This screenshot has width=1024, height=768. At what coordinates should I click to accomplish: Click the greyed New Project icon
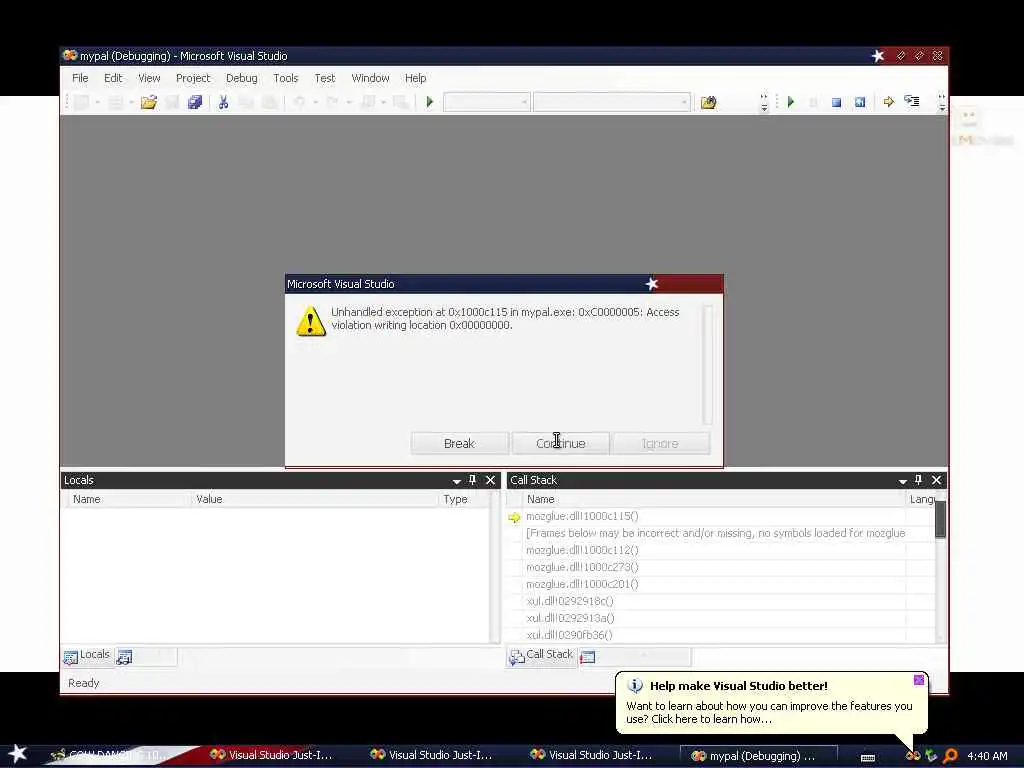[82, 102]
